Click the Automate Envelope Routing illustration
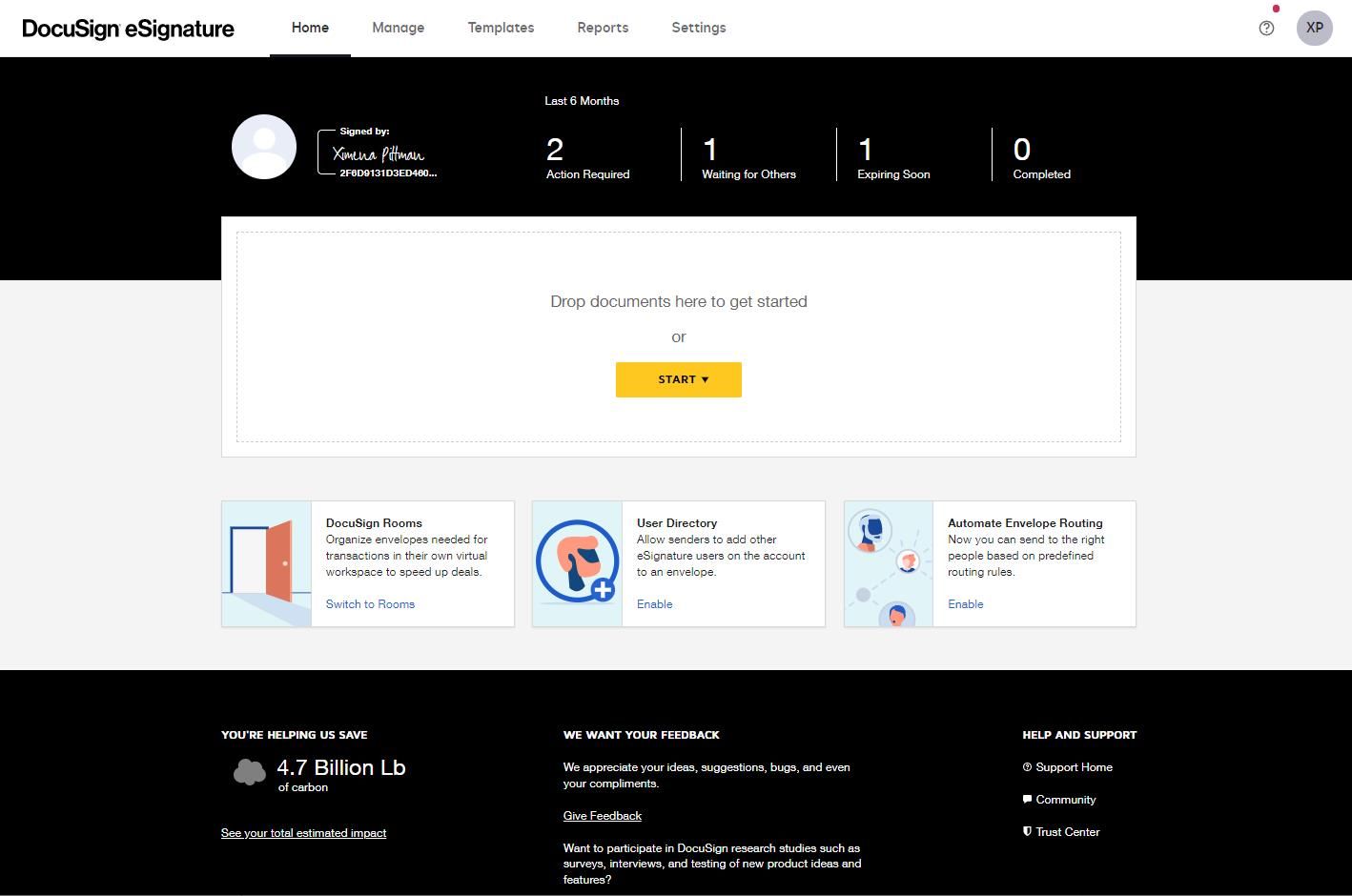1352x896 pixels. [888, 562]
